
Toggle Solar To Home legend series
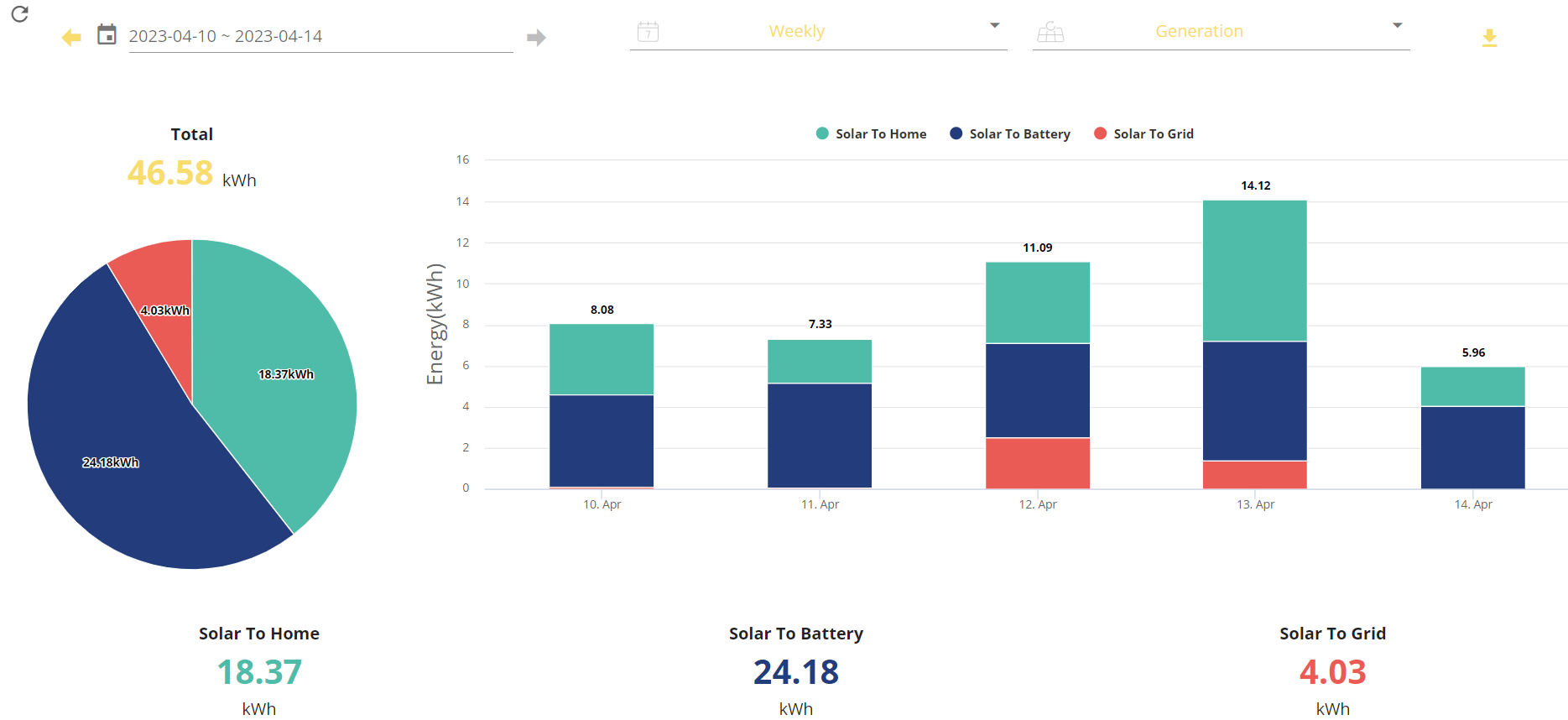(871, 133)
